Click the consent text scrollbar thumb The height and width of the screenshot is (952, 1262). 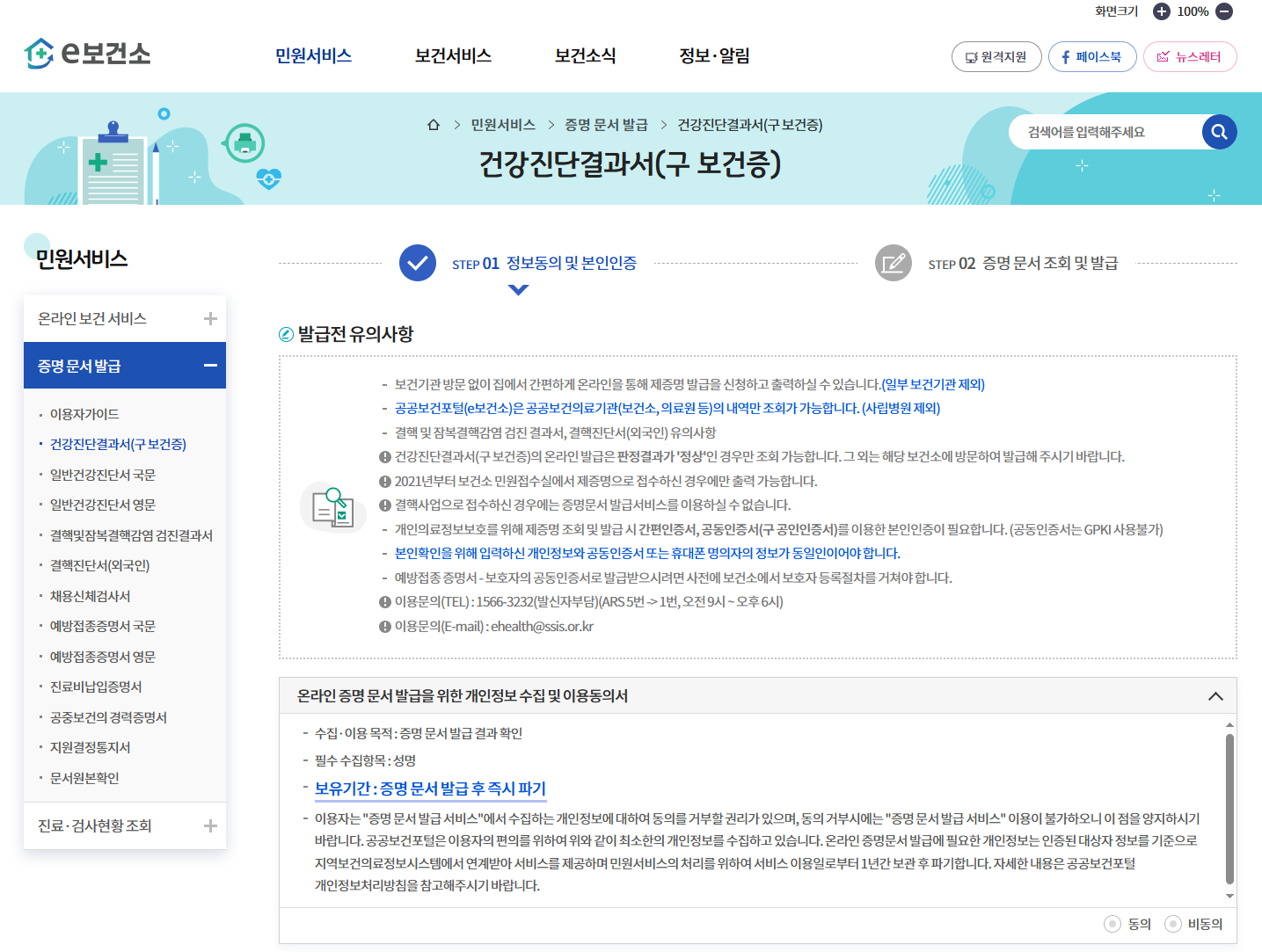point(1229,809)
